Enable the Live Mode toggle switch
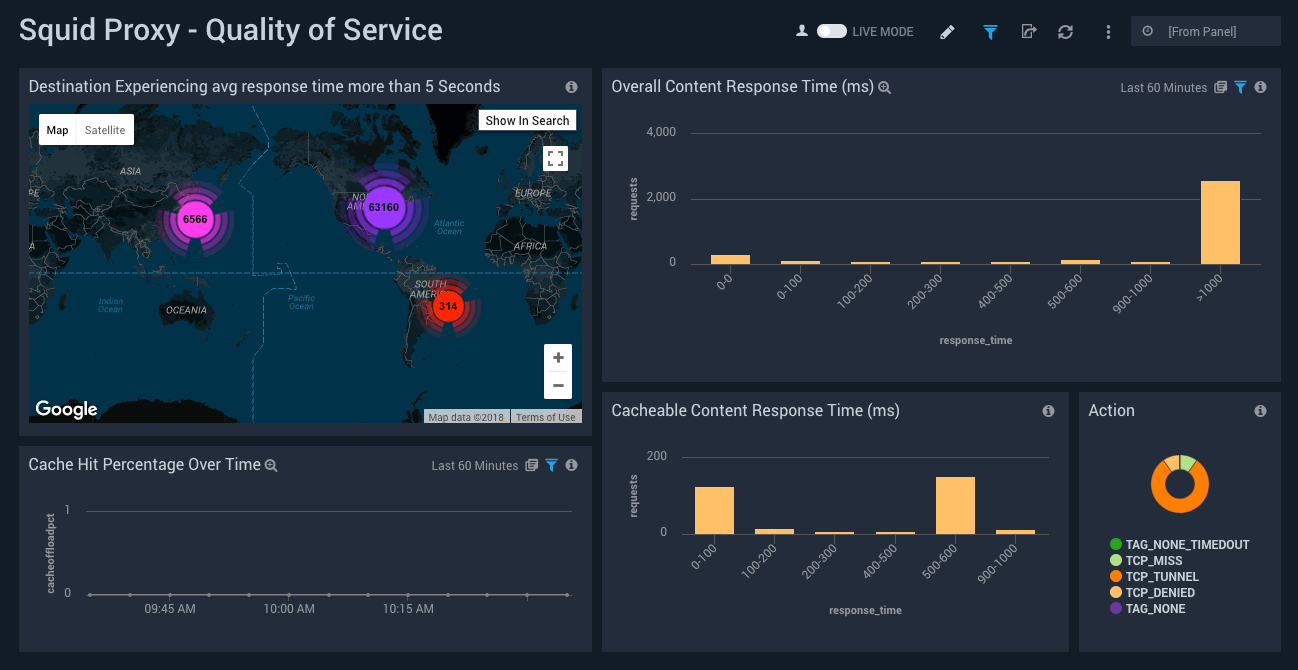 click(x=831, y=31)
